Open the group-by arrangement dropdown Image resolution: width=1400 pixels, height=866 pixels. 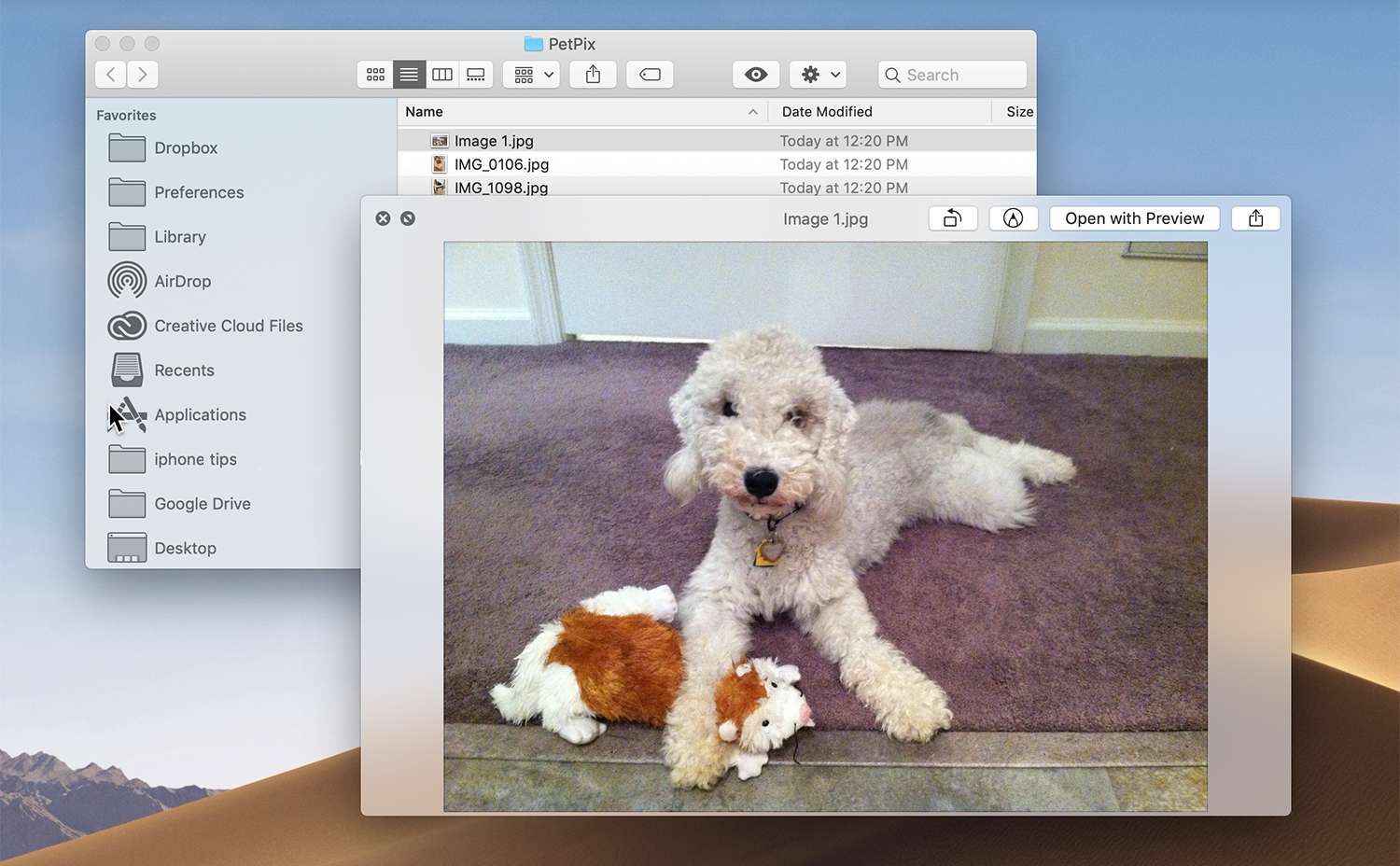click(531, 75)
